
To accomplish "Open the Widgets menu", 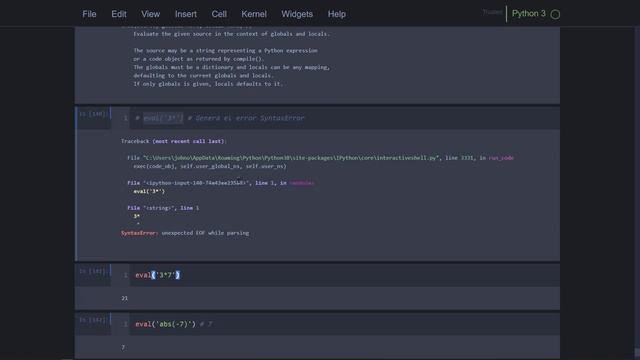I will click(x=297, y=14).
